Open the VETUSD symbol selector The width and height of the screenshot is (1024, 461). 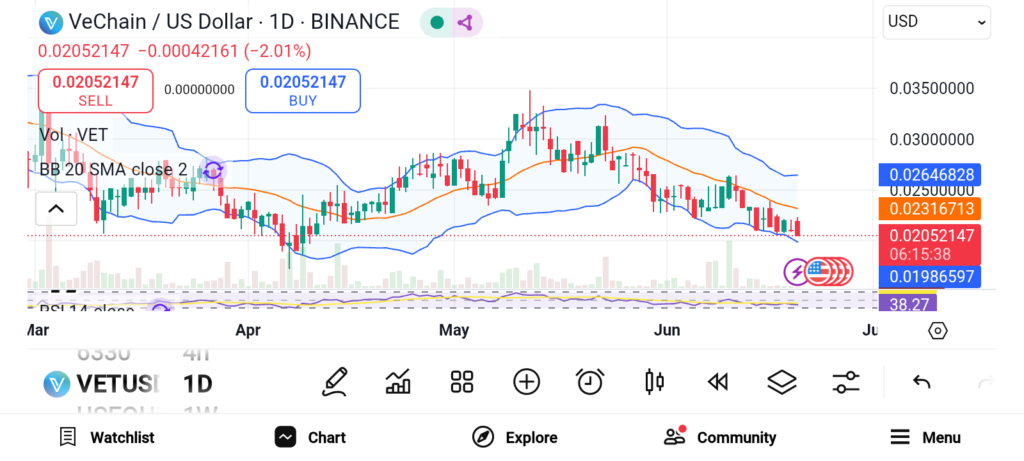118,383
